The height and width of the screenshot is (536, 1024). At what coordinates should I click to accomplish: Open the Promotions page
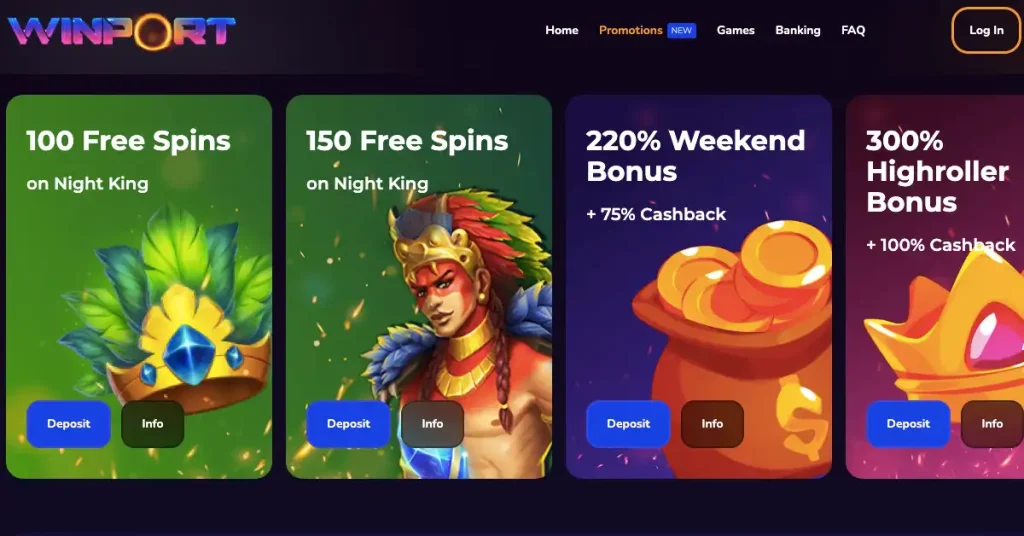pos(630,30)
